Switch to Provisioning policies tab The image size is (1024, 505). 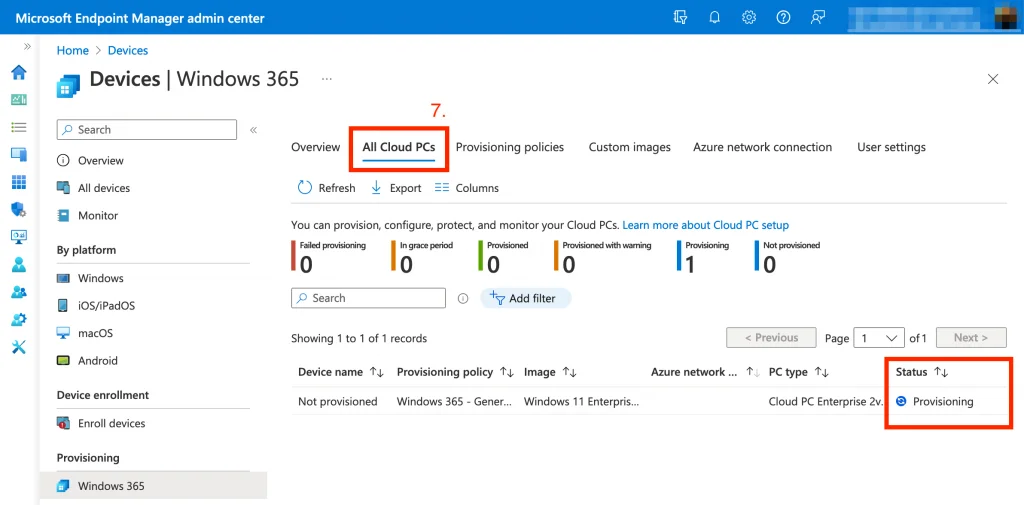point(510,147)
